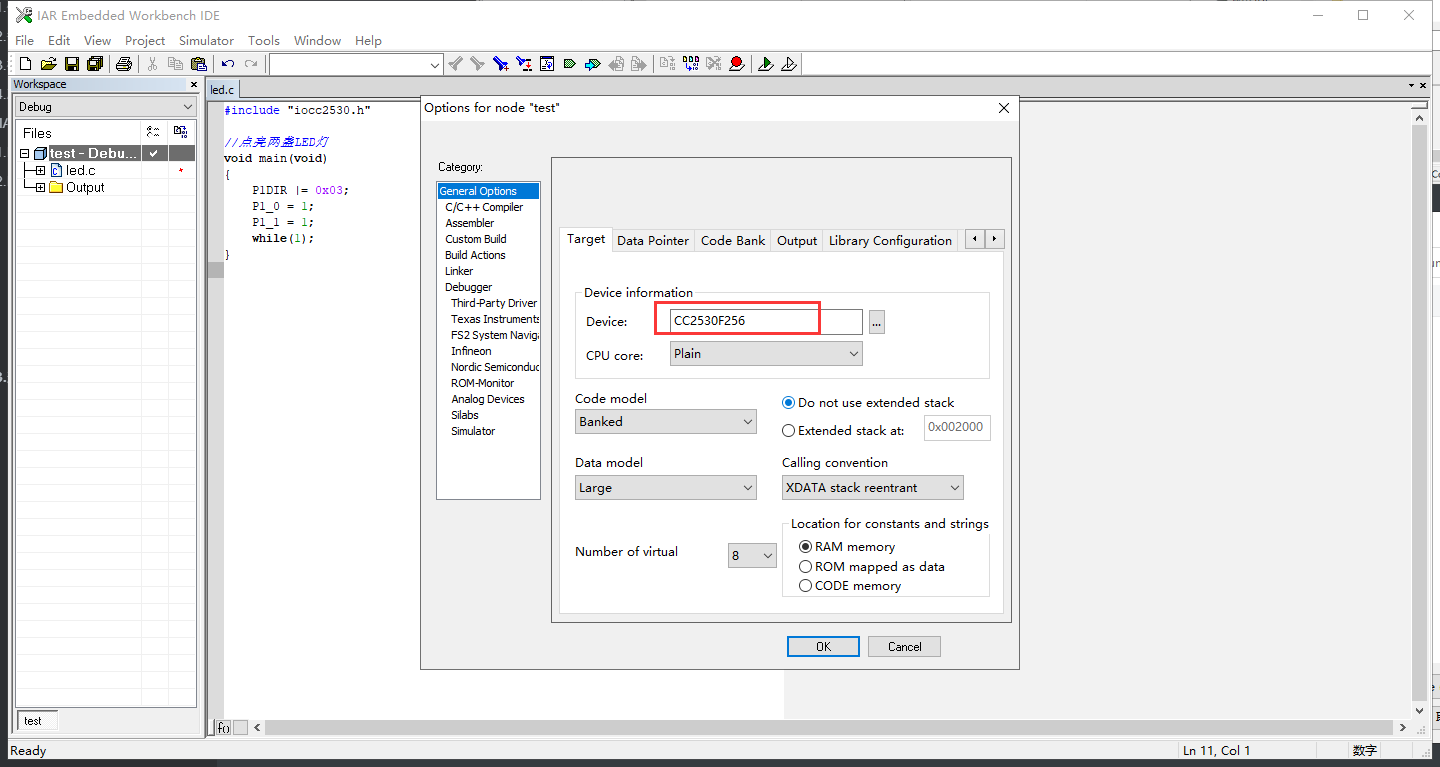This screenshot has height=767, width=1440.
Task: Select the Debugger category
Action: point(469,287)
